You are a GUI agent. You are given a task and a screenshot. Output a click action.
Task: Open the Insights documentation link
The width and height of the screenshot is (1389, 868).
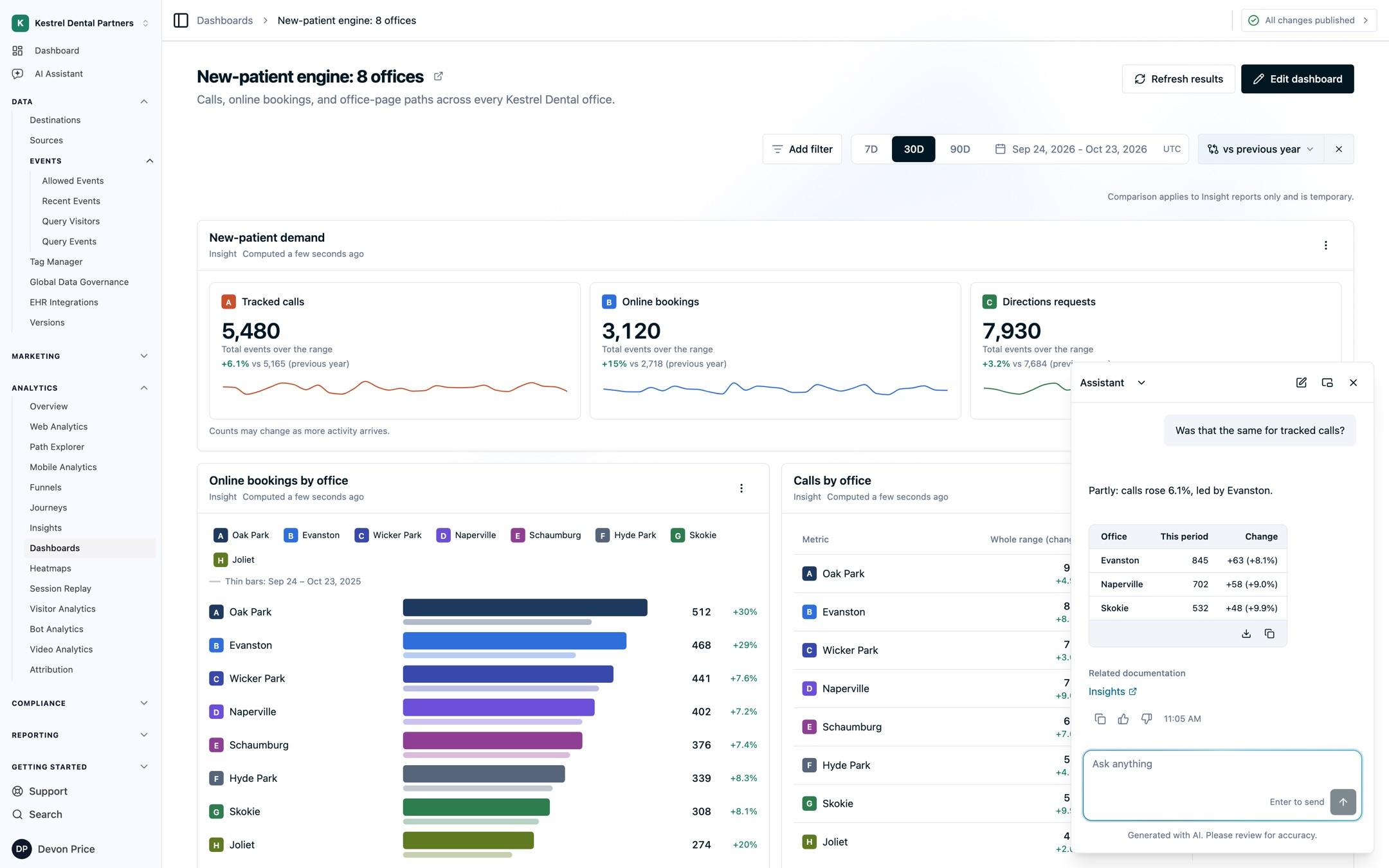click(x=1112, y=692)
